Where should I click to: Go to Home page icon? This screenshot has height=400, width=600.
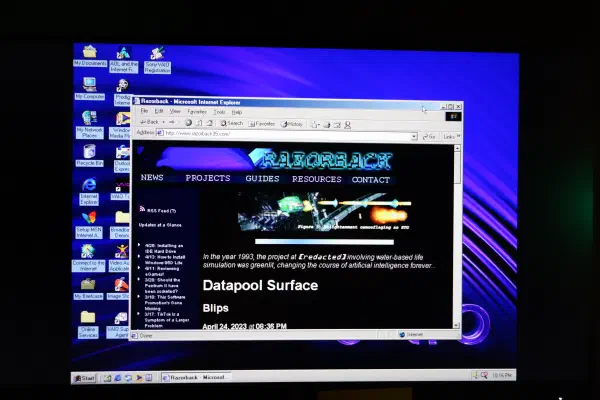click(x=210, y=123)
